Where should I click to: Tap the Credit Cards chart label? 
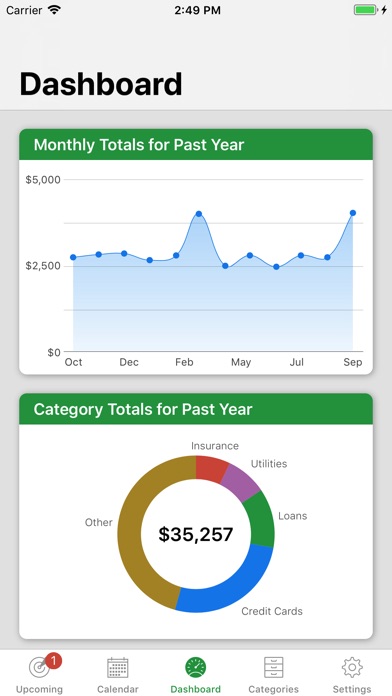272,611
